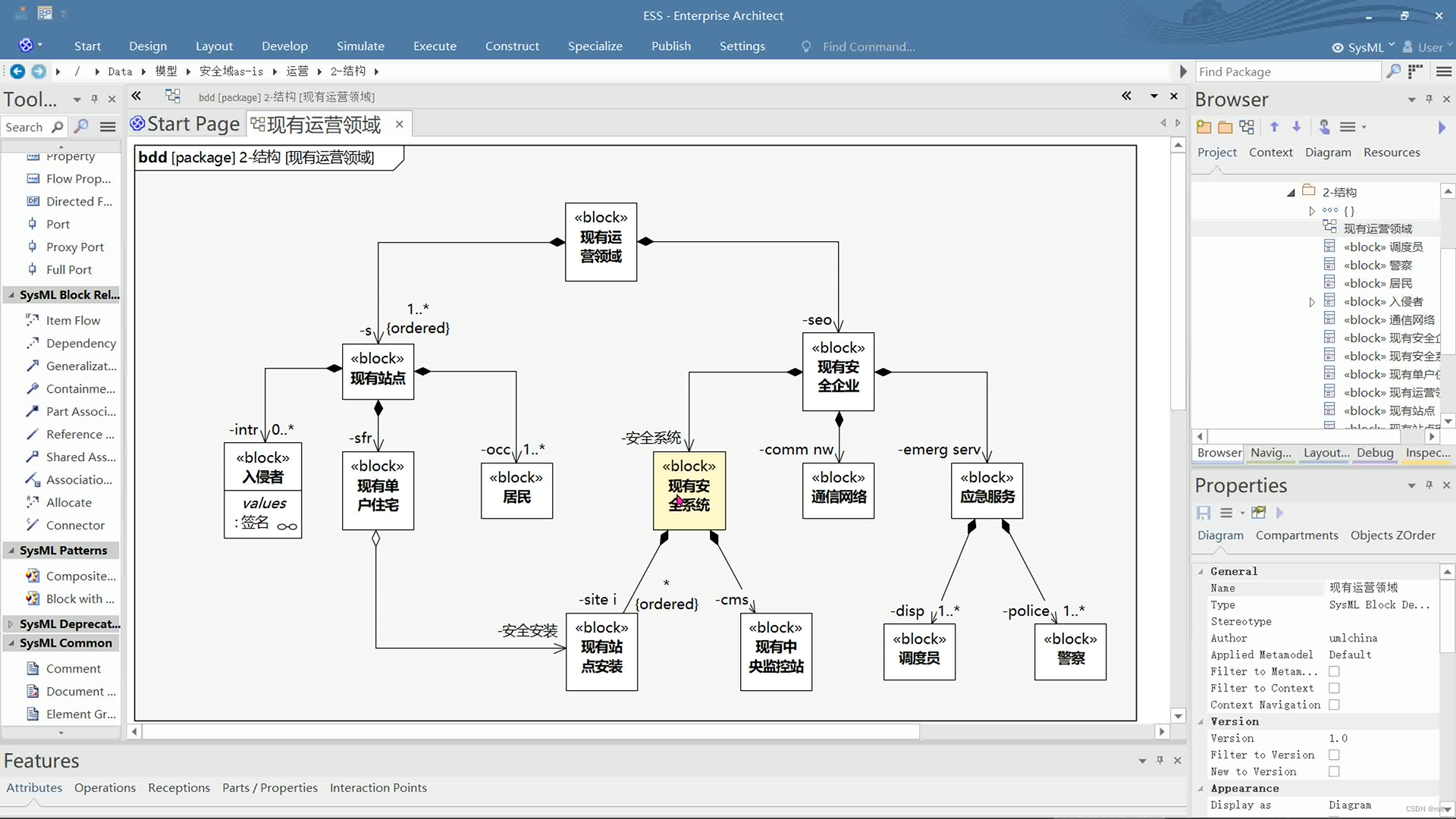Open the SysML perspective dropdown
The image size is (1456, 819).
coord(1393,45)
